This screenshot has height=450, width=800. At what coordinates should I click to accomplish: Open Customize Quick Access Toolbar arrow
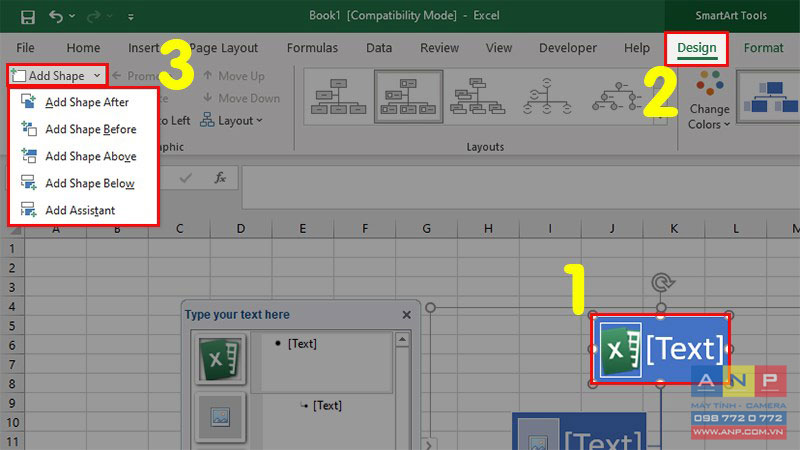click(x=131, y=17)
